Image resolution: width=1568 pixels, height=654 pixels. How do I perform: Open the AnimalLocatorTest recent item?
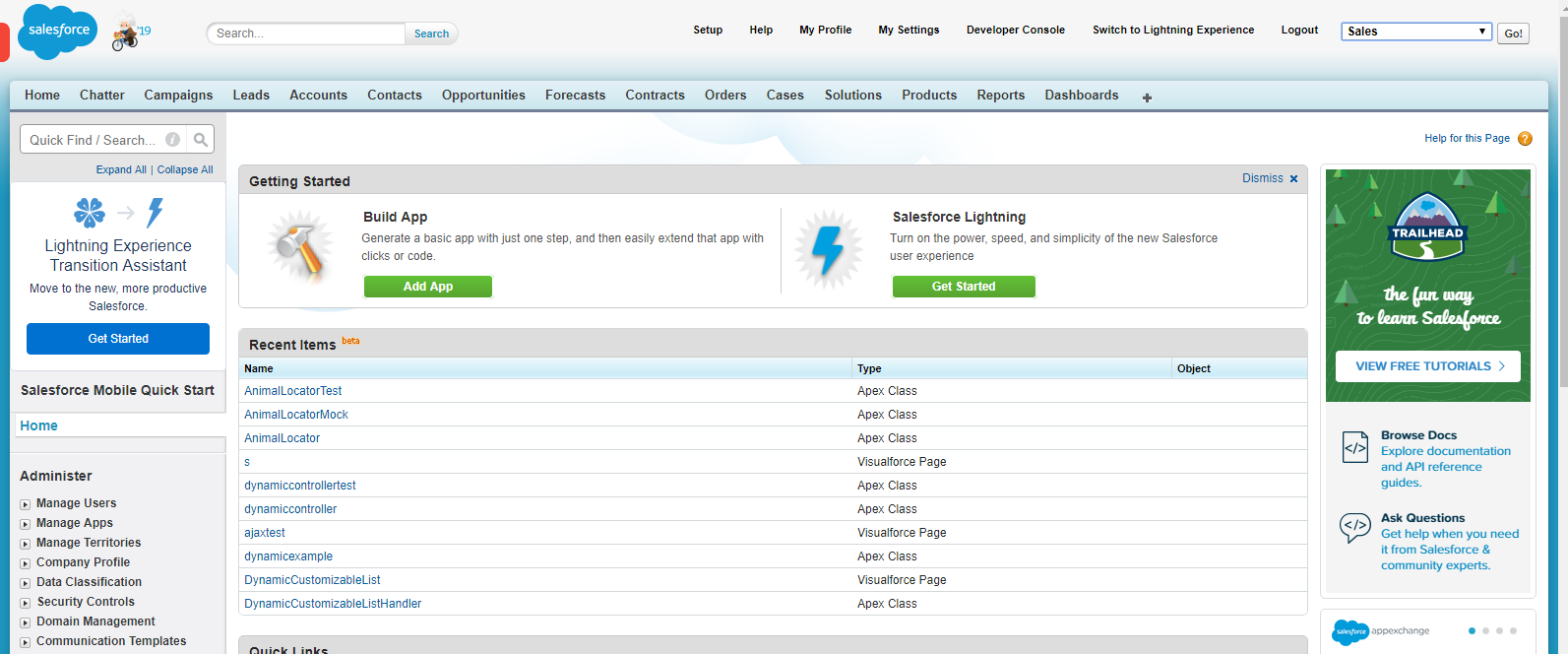click(x=293, y=391)
